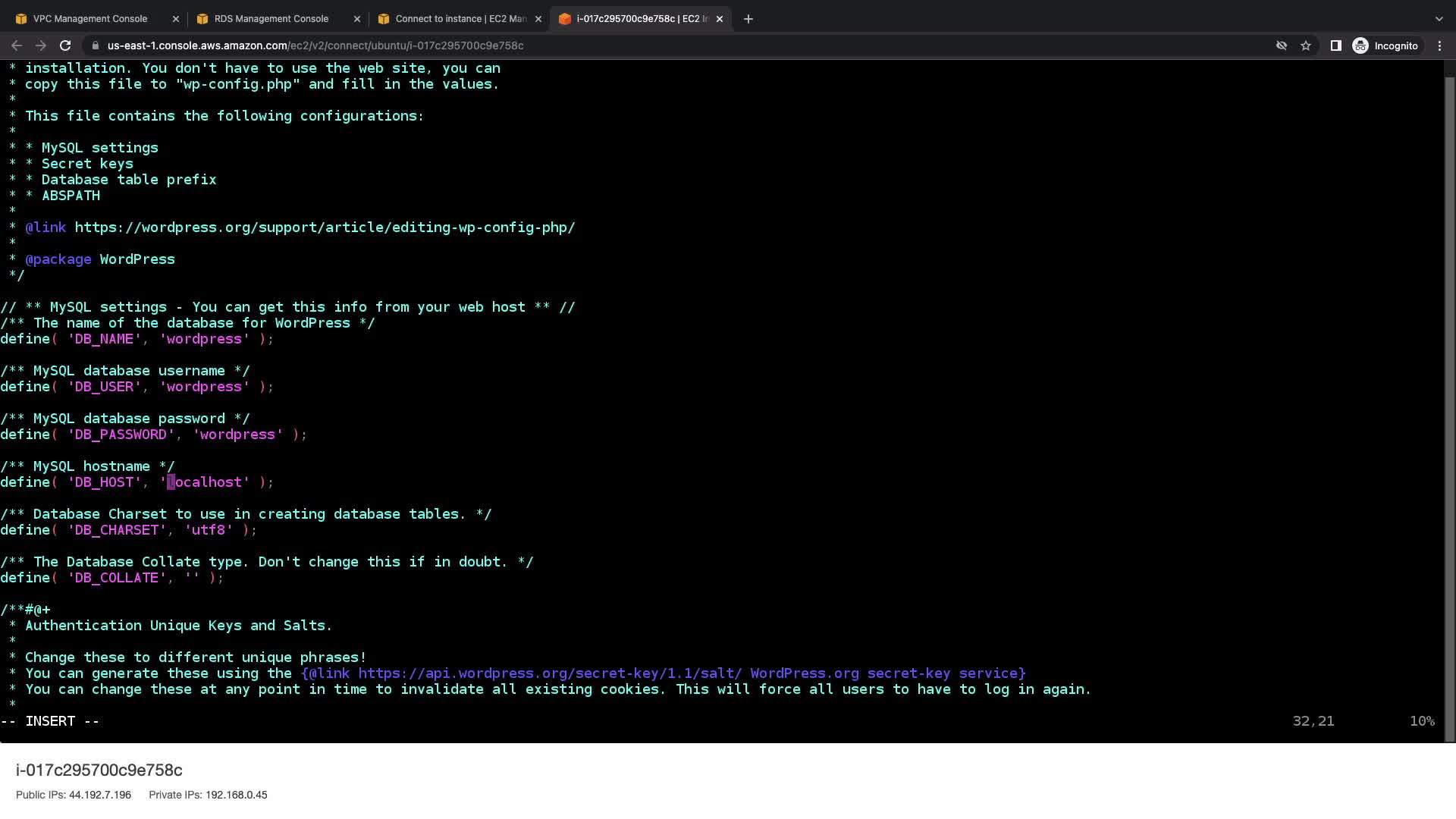This screenshot has width=1456, height=819.
Task: View site info via the lock icon
Action: click(x=96, y=45)
